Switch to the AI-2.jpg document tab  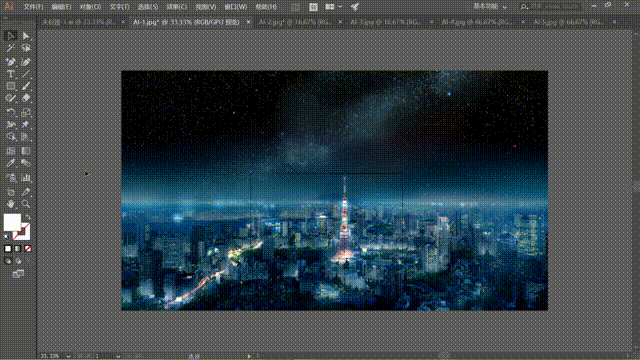(x=296, y=22)
